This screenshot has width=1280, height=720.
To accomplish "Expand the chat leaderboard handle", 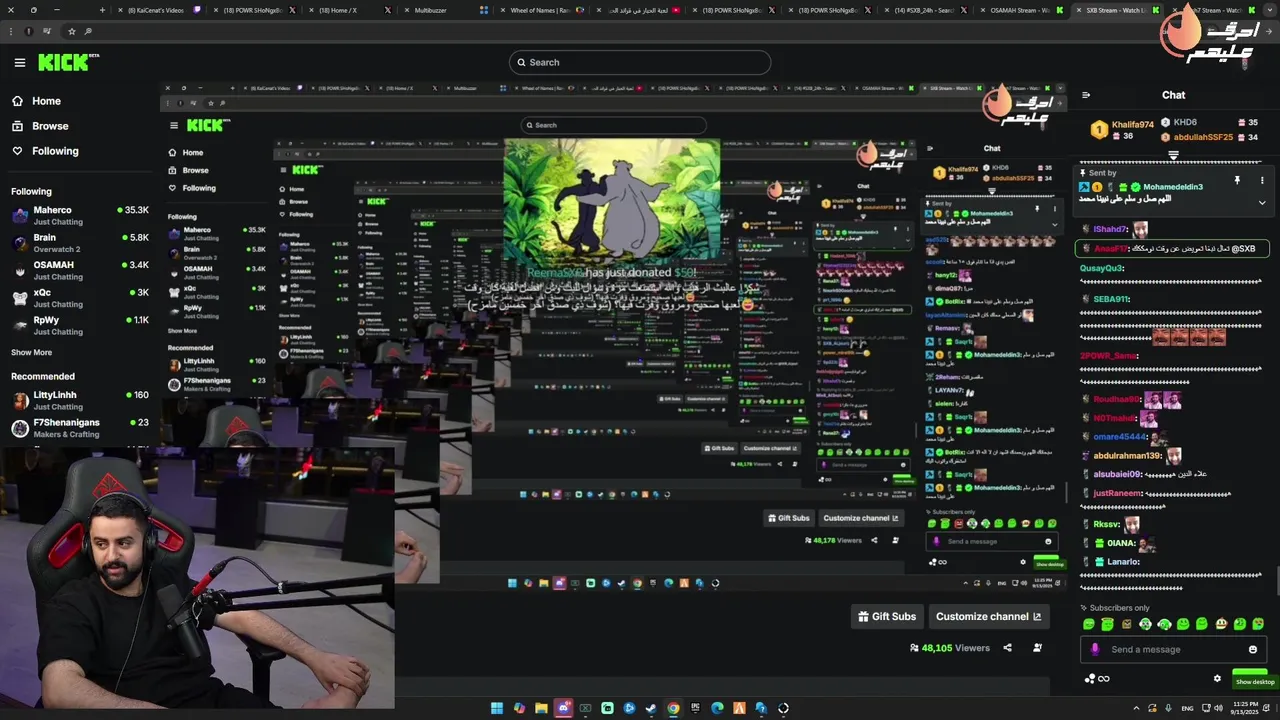I will pos(1174,155).
